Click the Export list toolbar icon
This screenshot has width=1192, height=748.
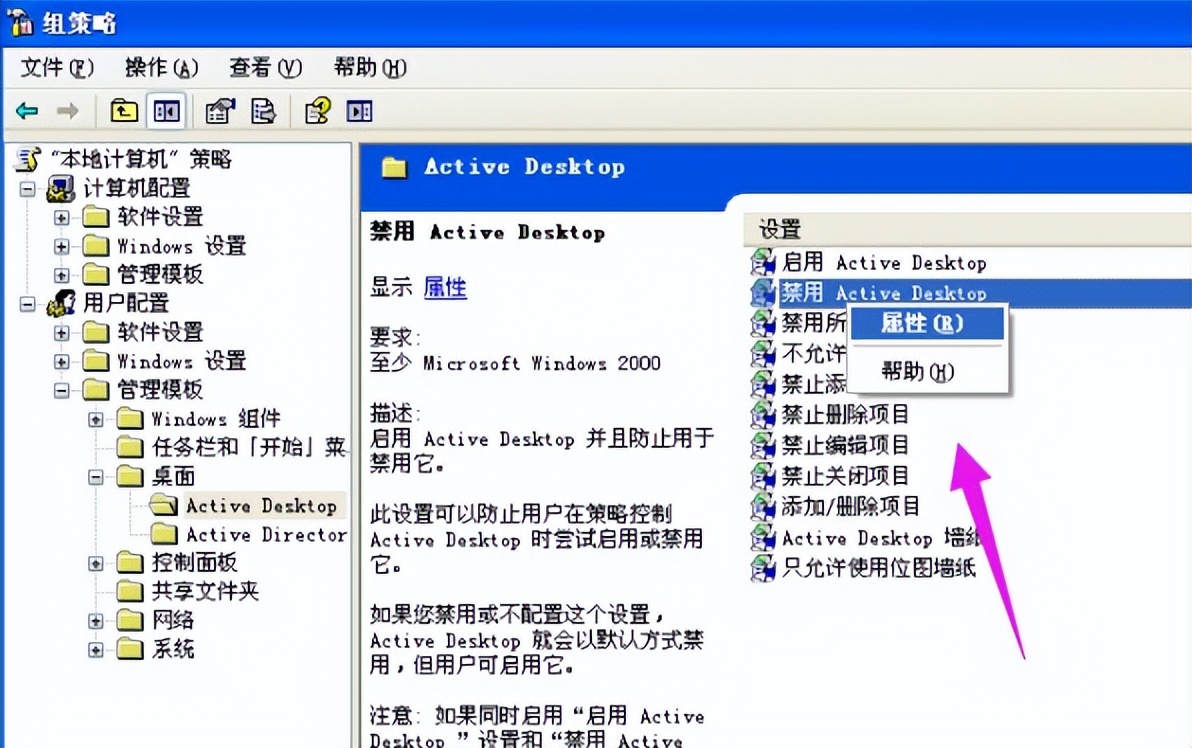pos(263,112)
